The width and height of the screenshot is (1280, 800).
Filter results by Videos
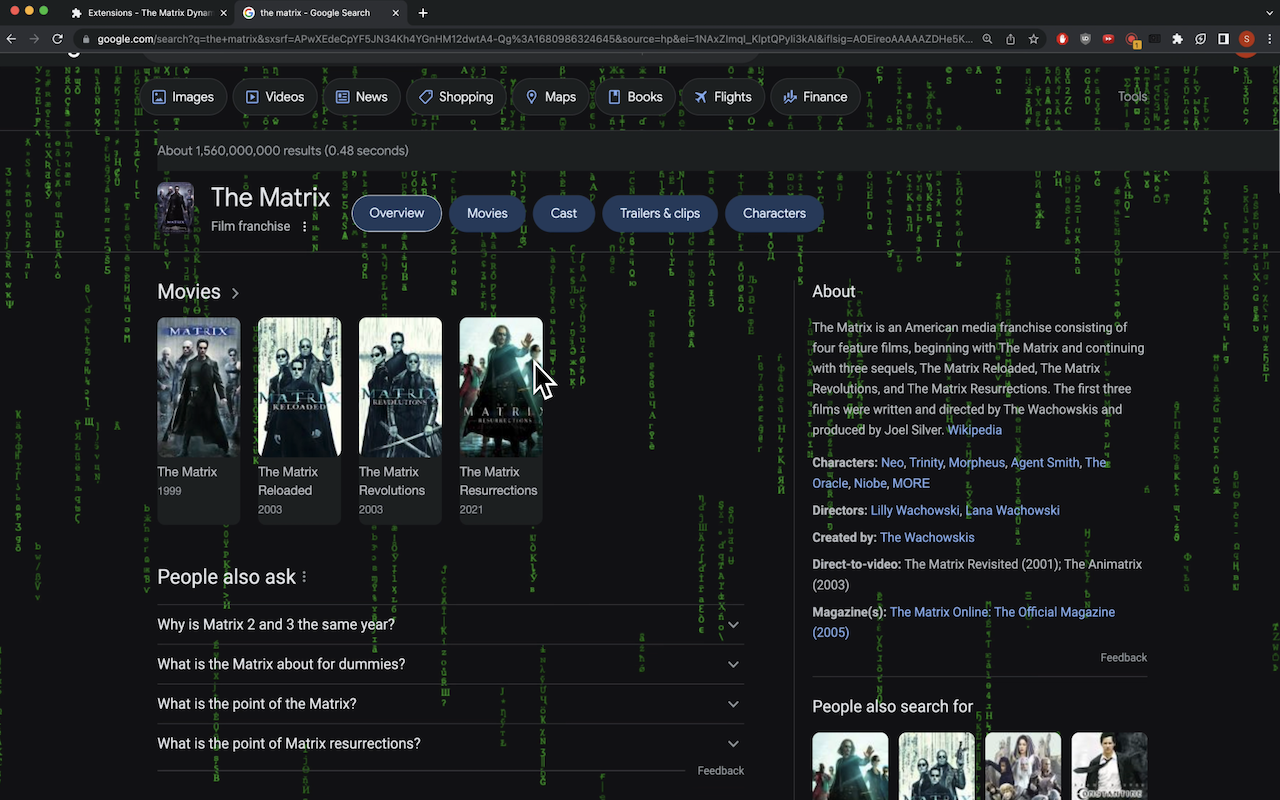[275, 97]
